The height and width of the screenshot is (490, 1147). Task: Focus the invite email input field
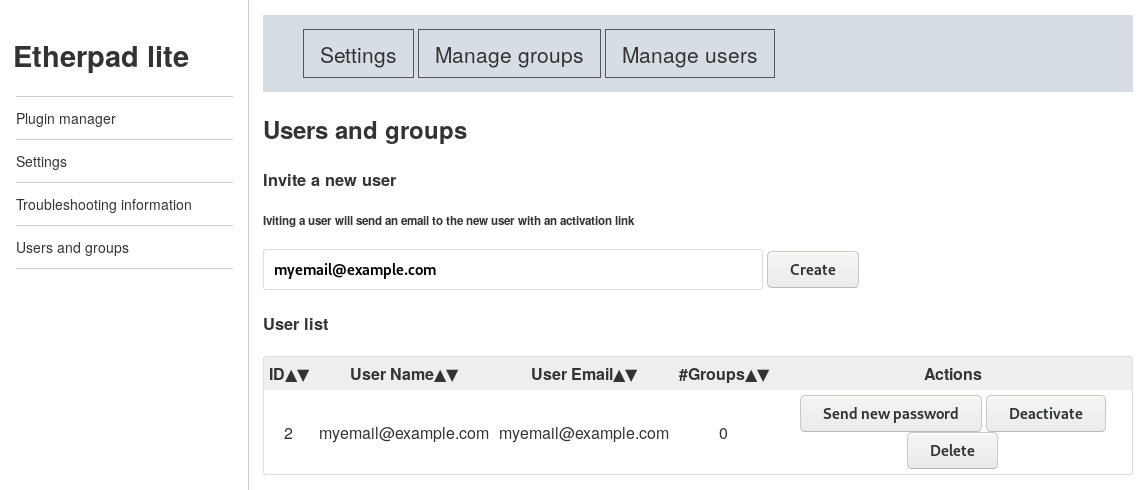pyautogui.click(x=513, y=269)
